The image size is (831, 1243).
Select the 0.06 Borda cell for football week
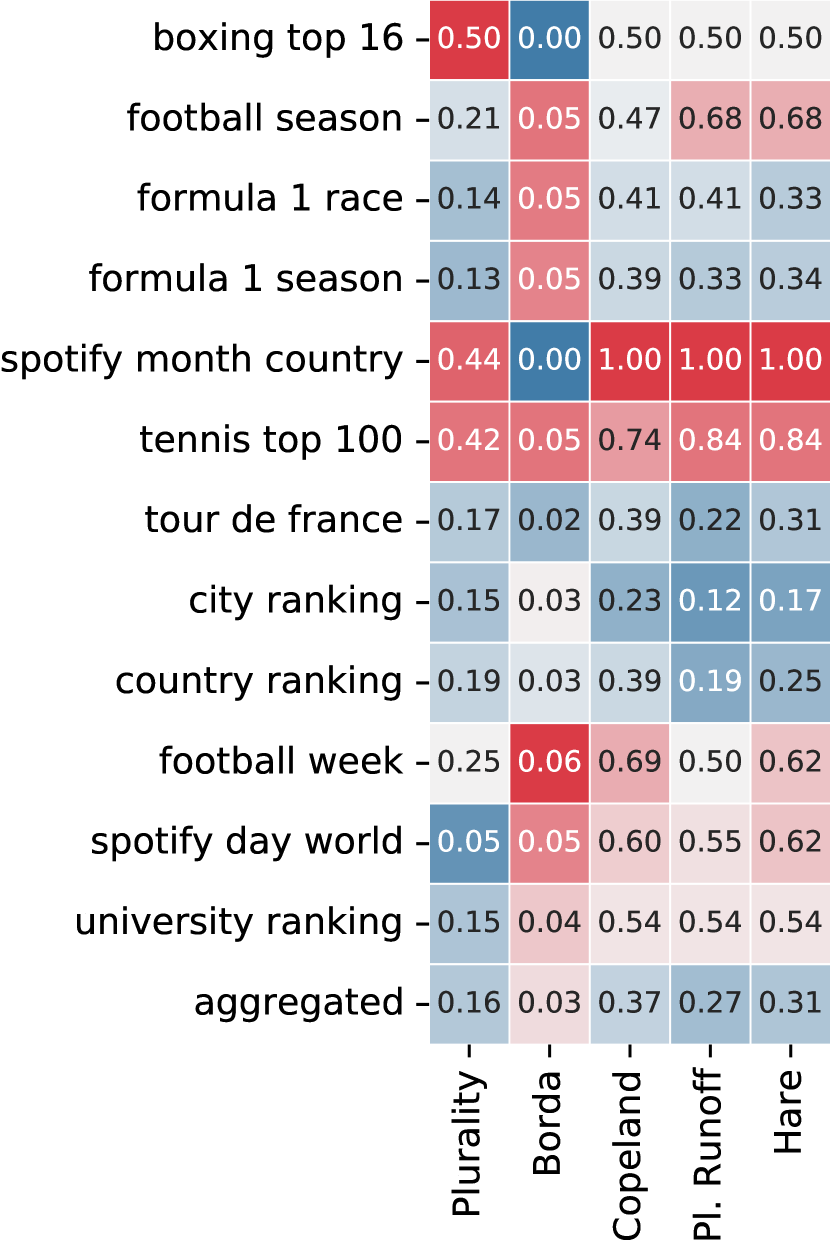point(549,762)
